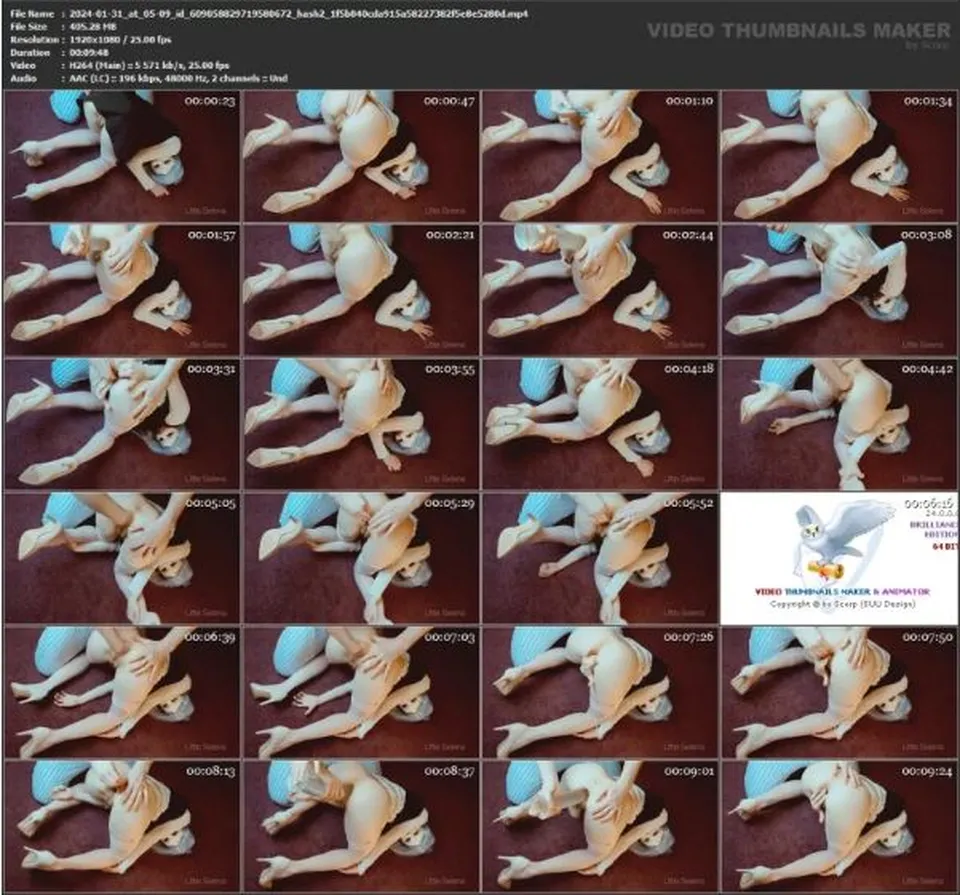Image resolution: width=960 pixels, height=895 pixels.
Task: Select the thumbnail labeled 00:03:31
Action: pyautogui.click(x=122, y=424)
